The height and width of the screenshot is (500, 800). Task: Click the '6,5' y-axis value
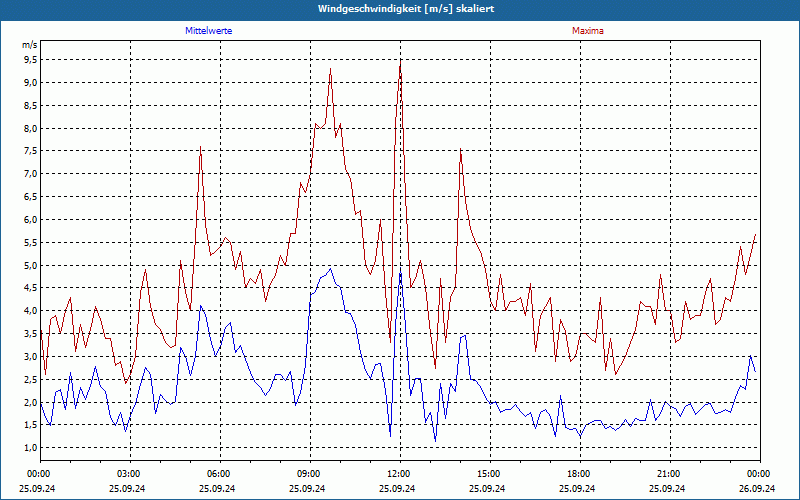[31, 196]
